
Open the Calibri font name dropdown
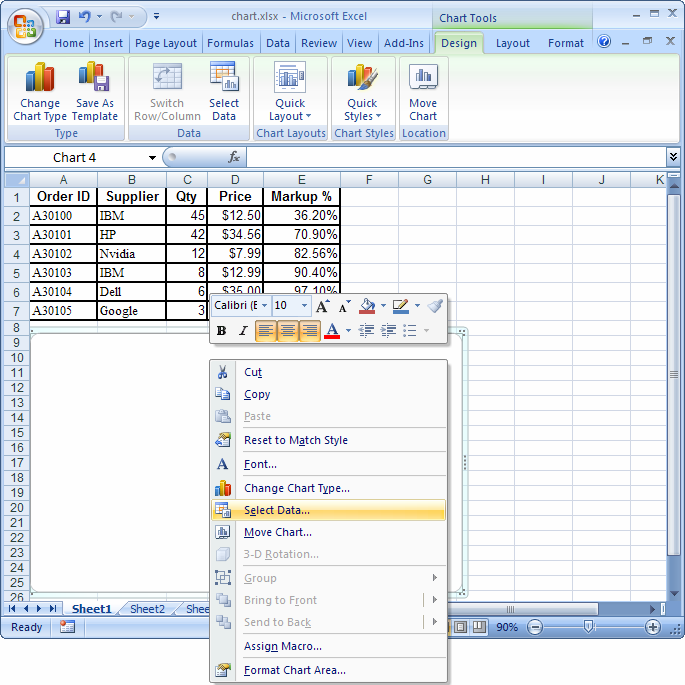[x=264, y=305]
